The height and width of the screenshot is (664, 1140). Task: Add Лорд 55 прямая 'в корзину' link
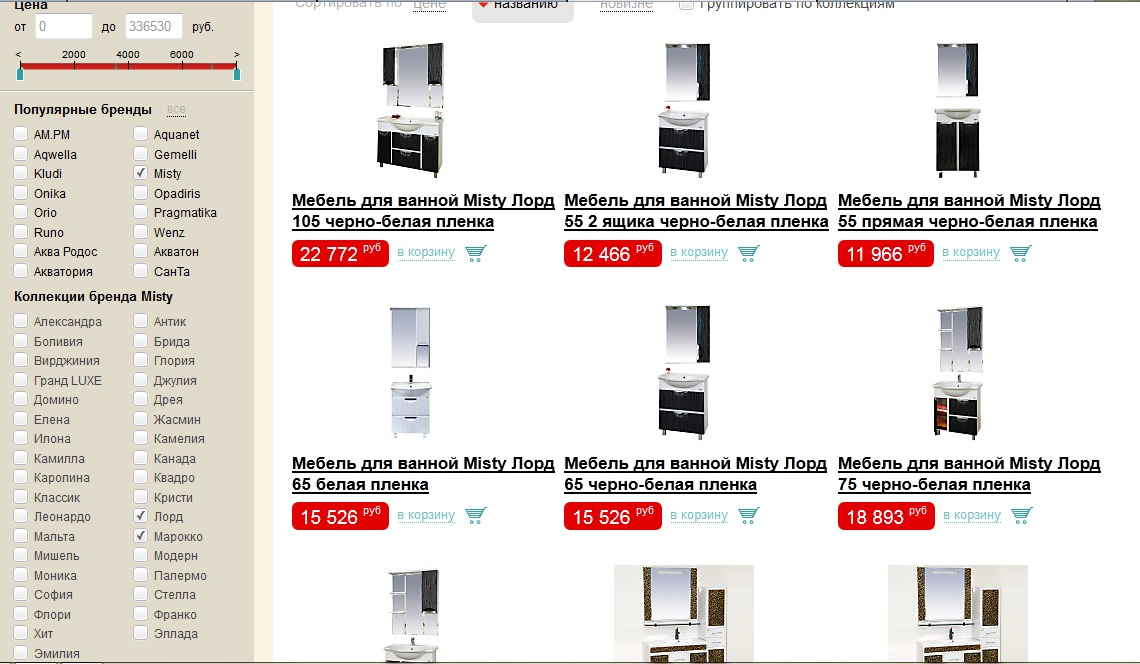click(971, 252)
